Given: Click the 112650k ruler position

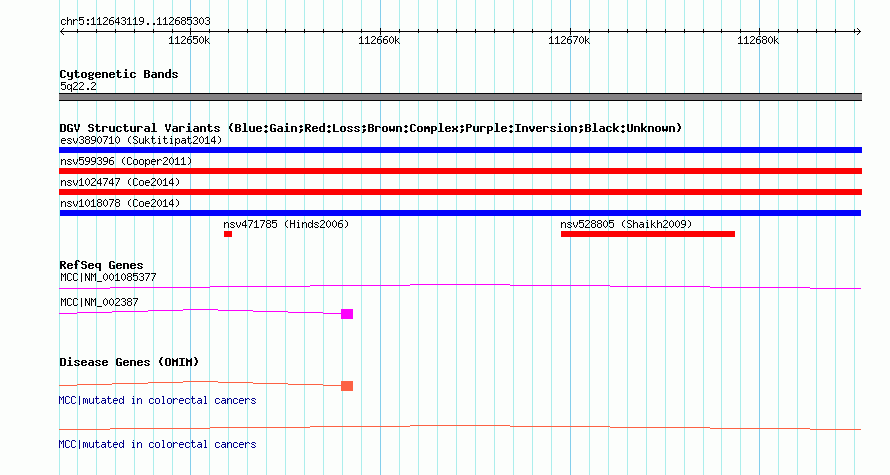Looking at the screenshot, I should 189,40.
